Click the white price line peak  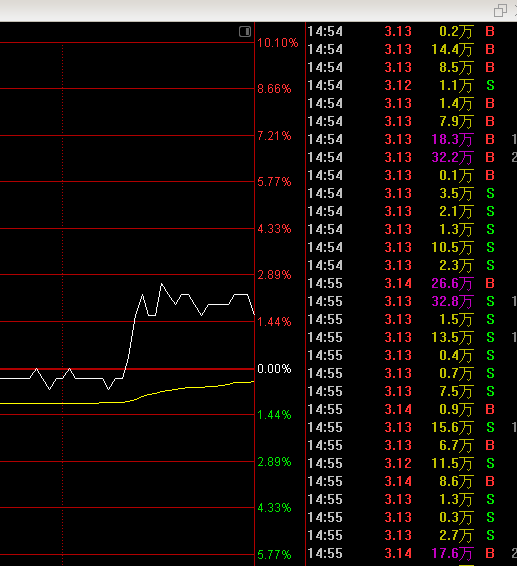[161, 284]
